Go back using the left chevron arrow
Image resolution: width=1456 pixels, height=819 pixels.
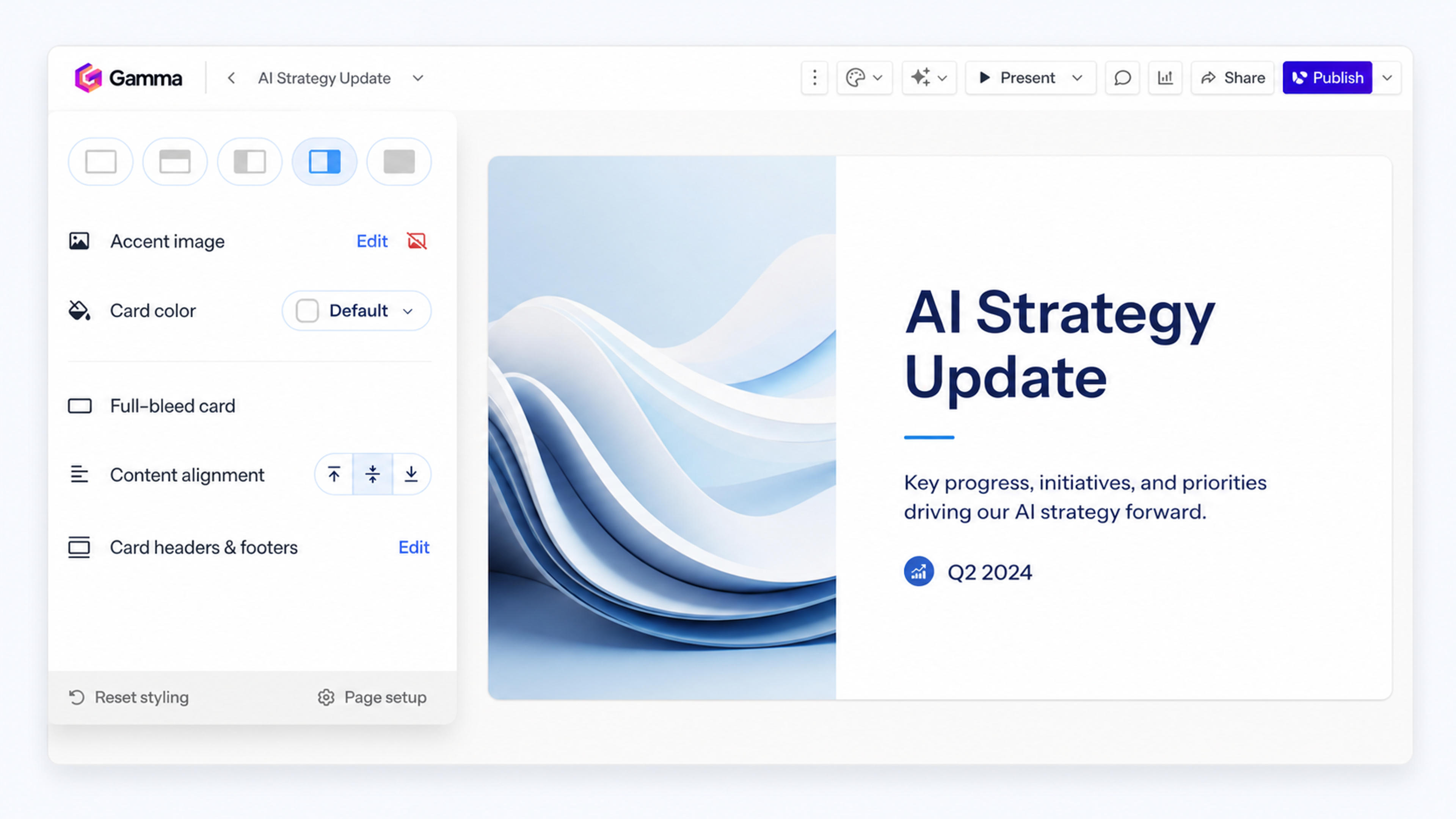231,78
